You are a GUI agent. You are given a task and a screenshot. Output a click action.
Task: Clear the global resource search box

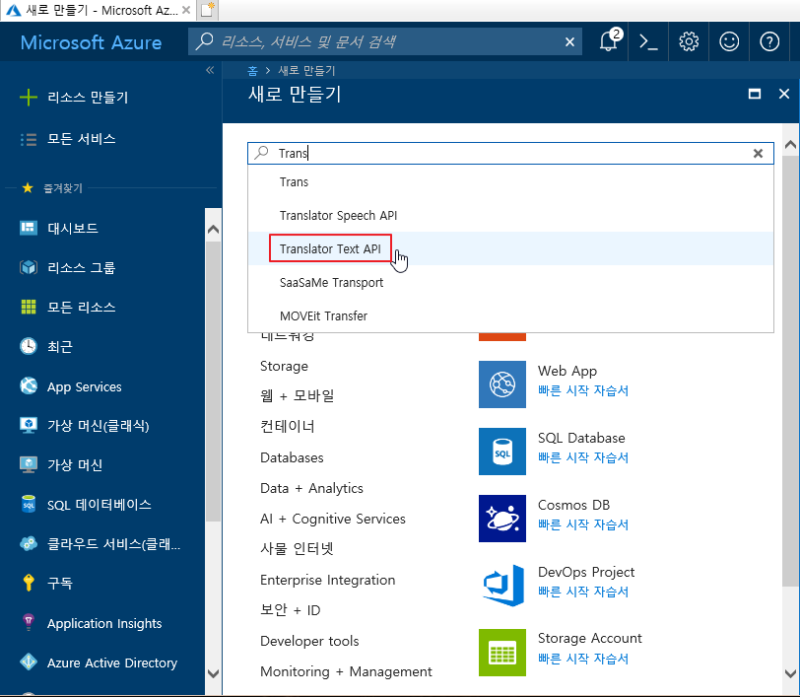[570, 42]
